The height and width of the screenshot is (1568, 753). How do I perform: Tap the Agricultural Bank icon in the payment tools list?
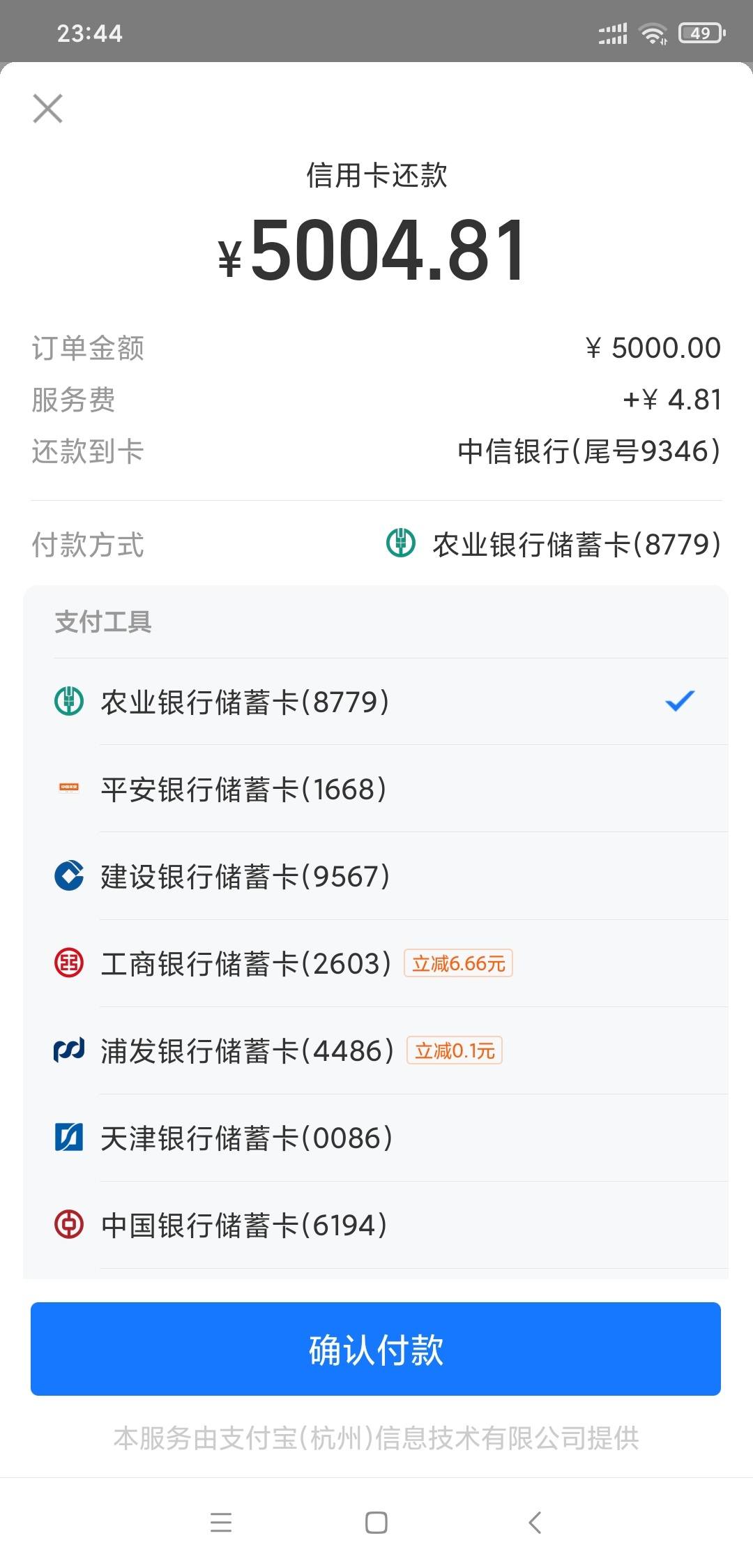[69, 701]
